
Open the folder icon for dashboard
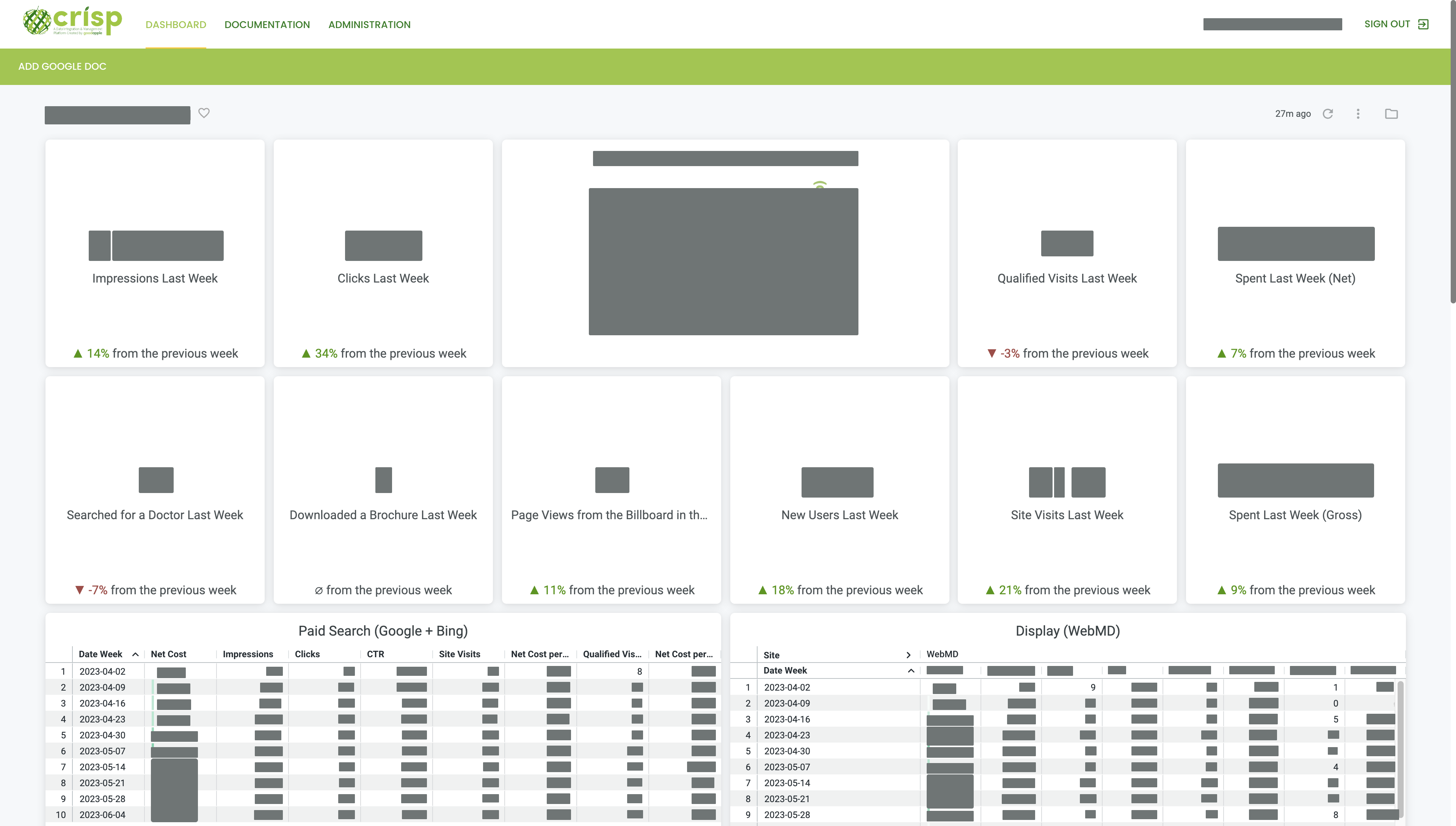point(1391,113)
